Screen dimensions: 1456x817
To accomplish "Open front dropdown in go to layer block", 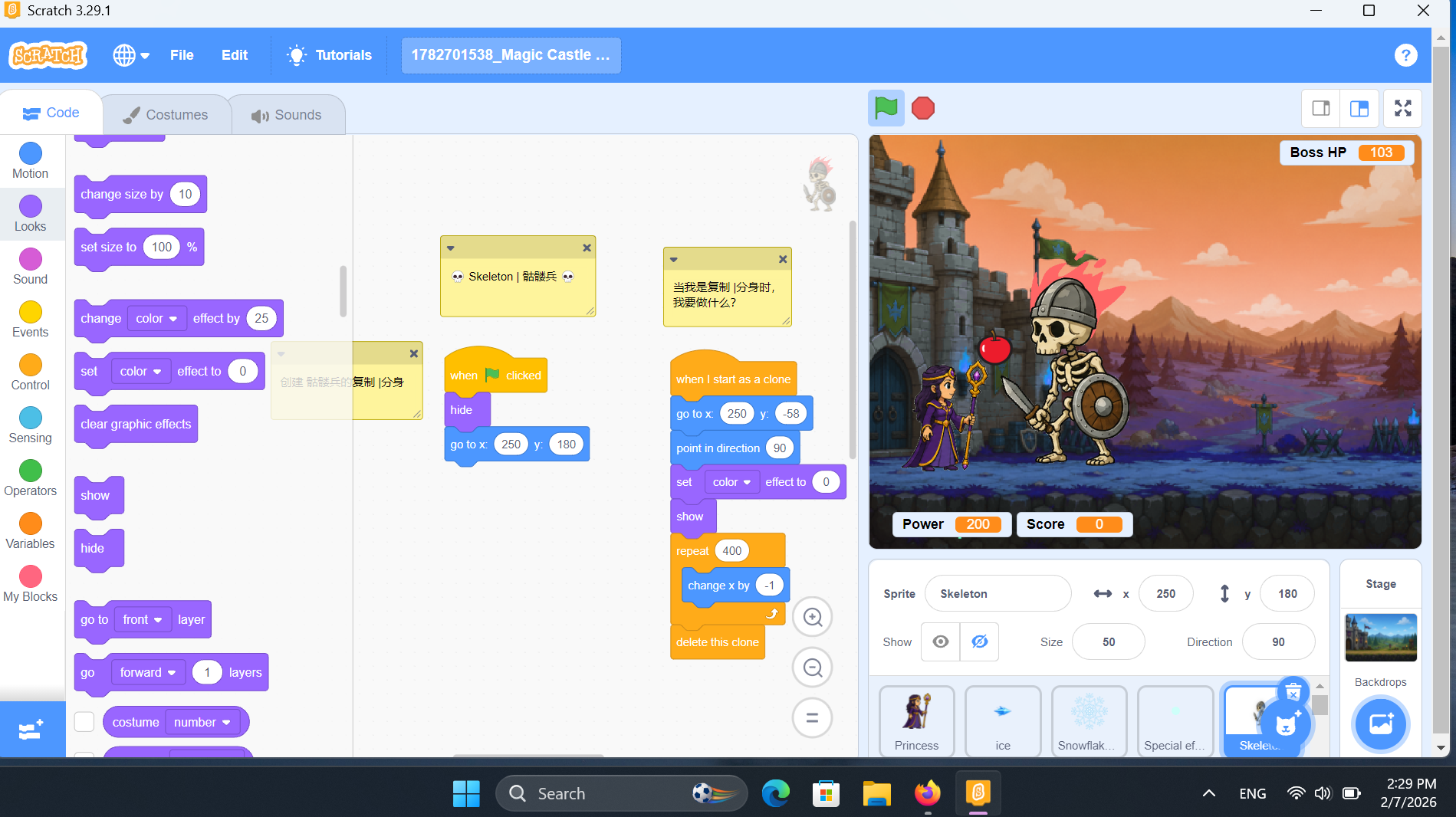I will click(x=143, y=619).
